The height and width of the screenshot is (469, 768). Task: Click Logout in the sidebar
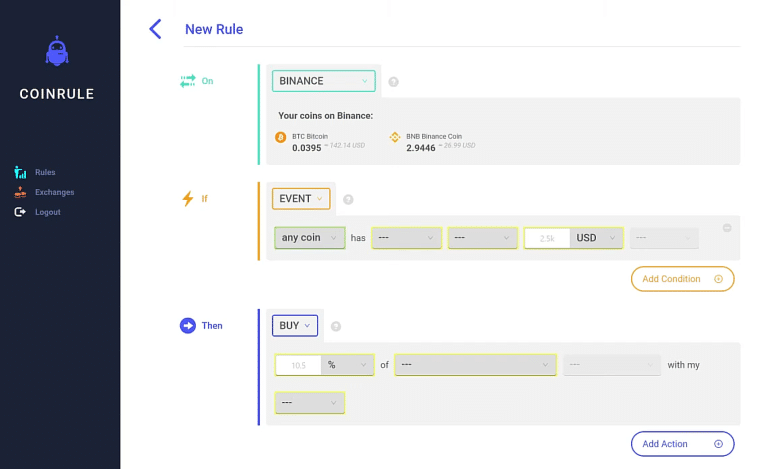[x=47, y=212]
